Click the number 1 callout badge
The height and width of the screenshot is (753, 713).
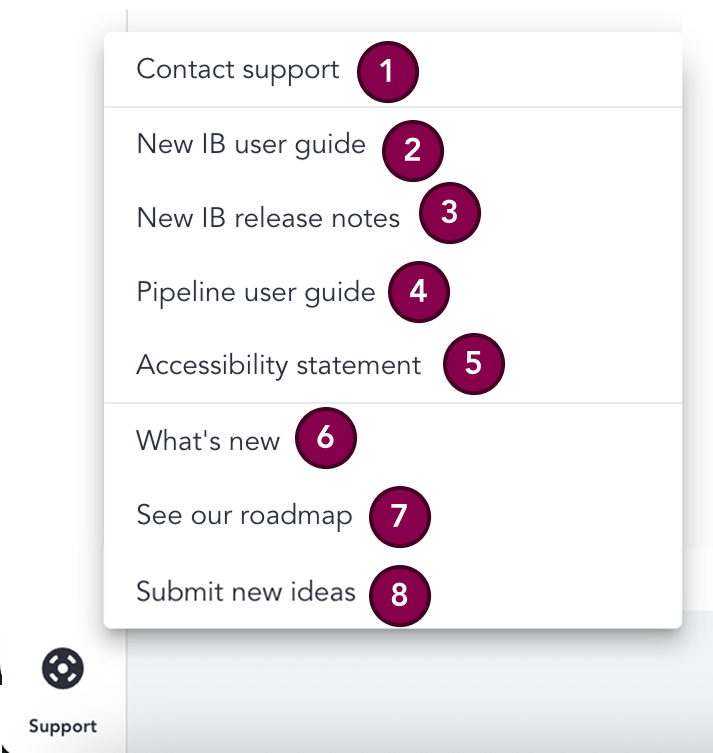pyautogui.click(x=387, y=72)
